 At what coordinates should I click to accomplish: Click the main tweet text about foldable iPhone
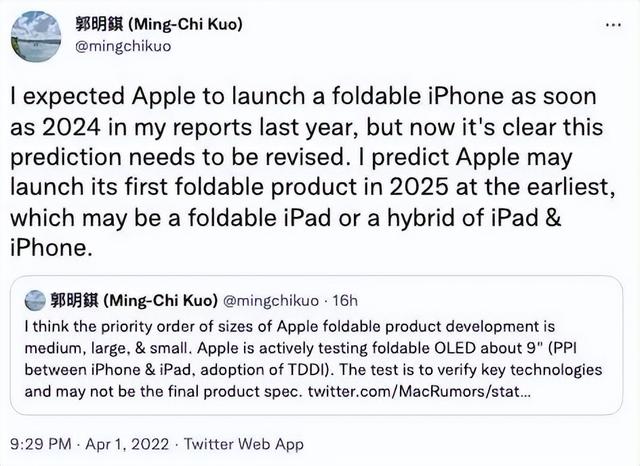click(x=313, y=172)
